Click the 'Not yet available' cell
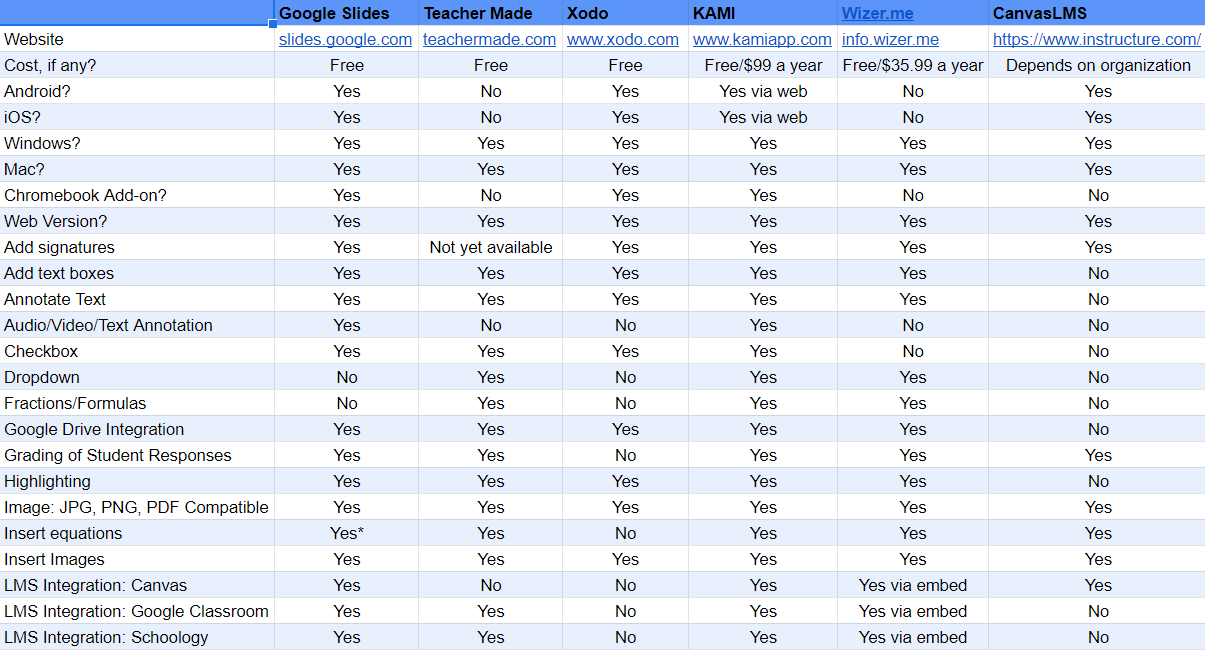This screenshot has width=1205, height=650. click(x=490, y=247)
